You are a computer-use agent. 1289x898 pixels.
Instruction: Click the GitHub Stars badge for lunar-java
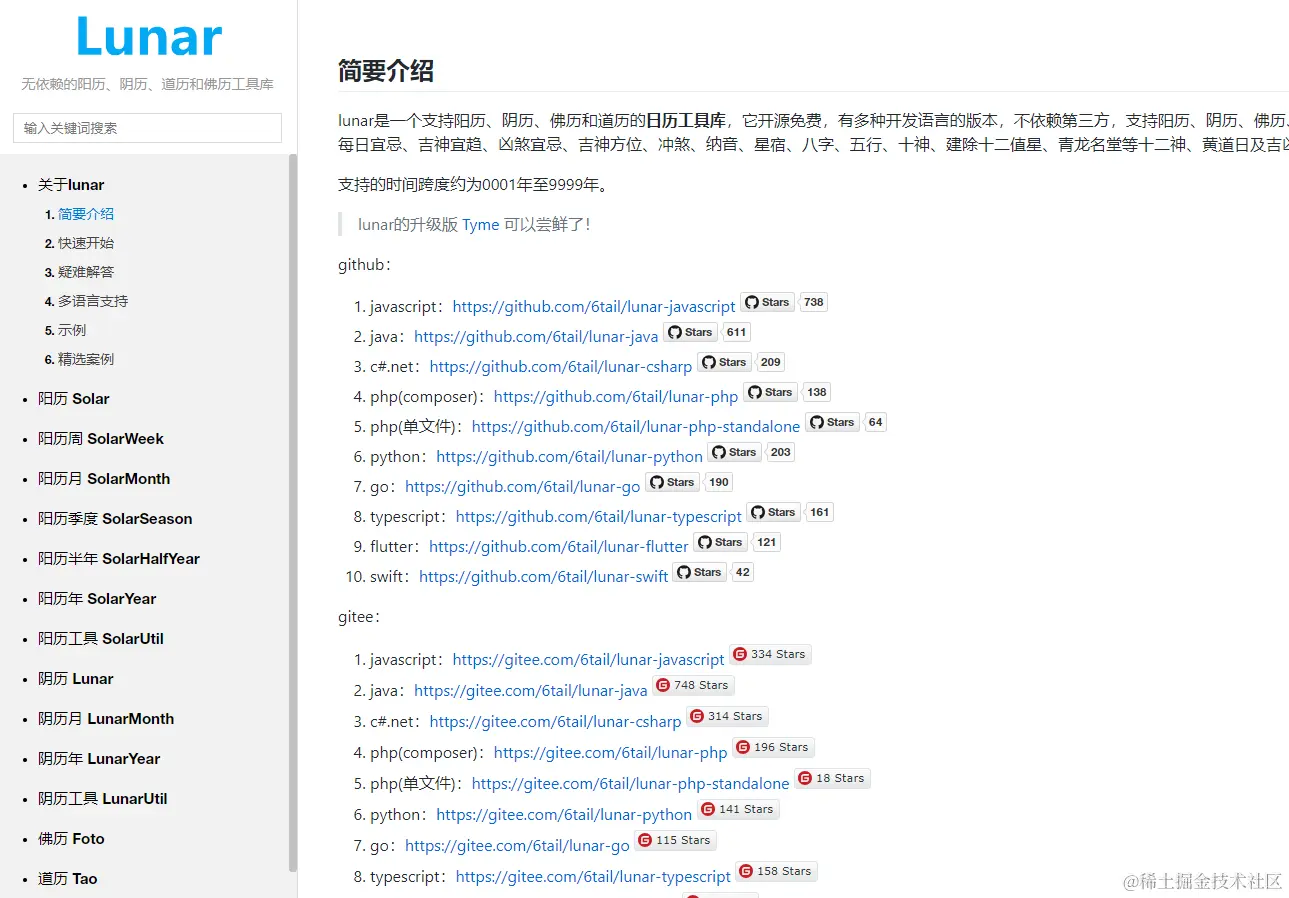(x=691, y=332)
